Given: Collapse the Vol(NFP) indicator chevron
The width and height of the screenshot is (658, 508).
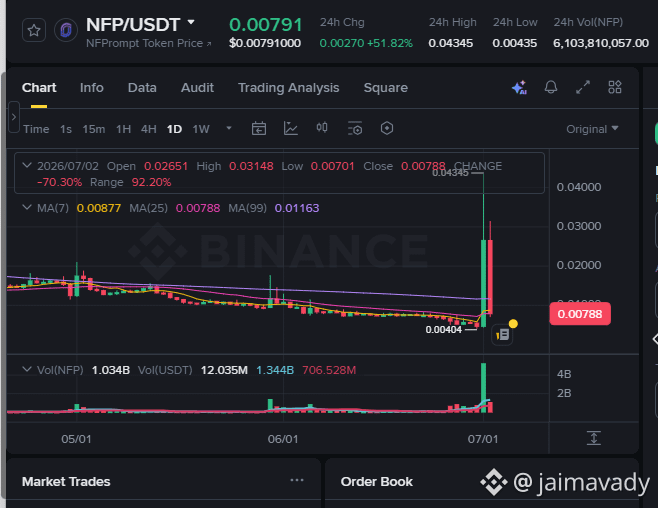Looking at the screenshot, I should [x=27, y=370].
